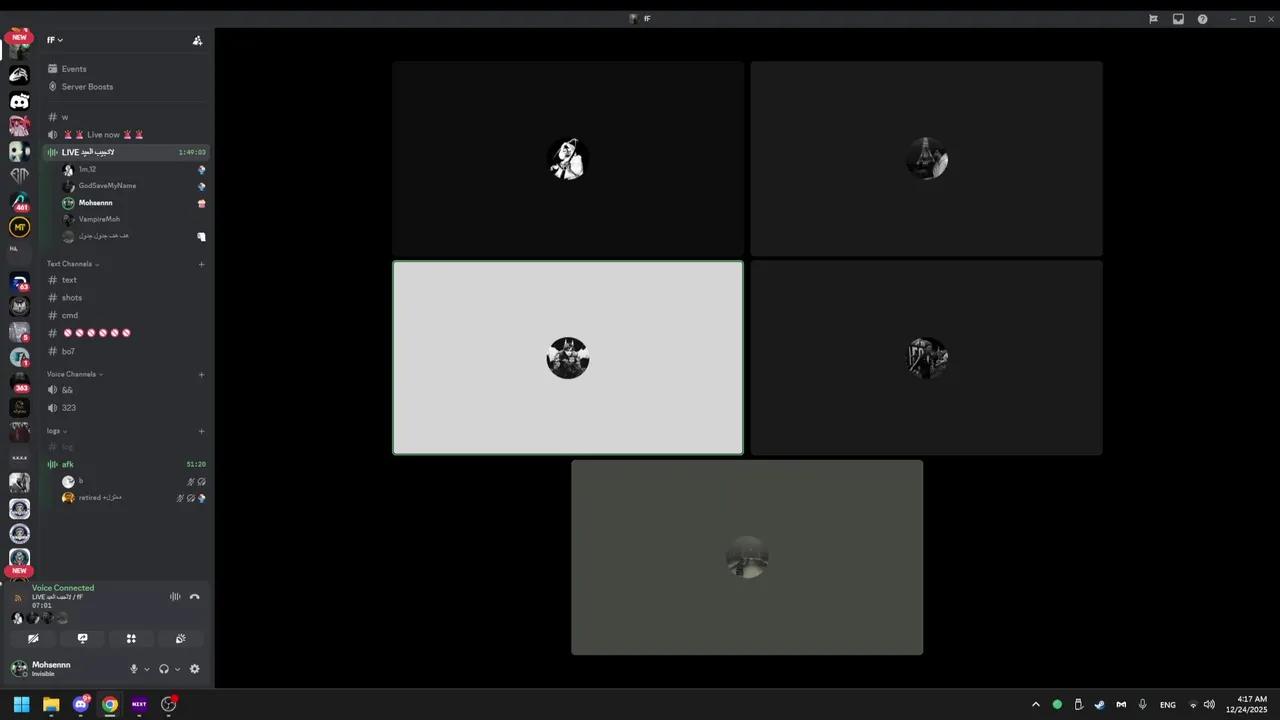Add a channel to Voice Channels
This screenshot has height=720, width=1280.
coord(201,374)
